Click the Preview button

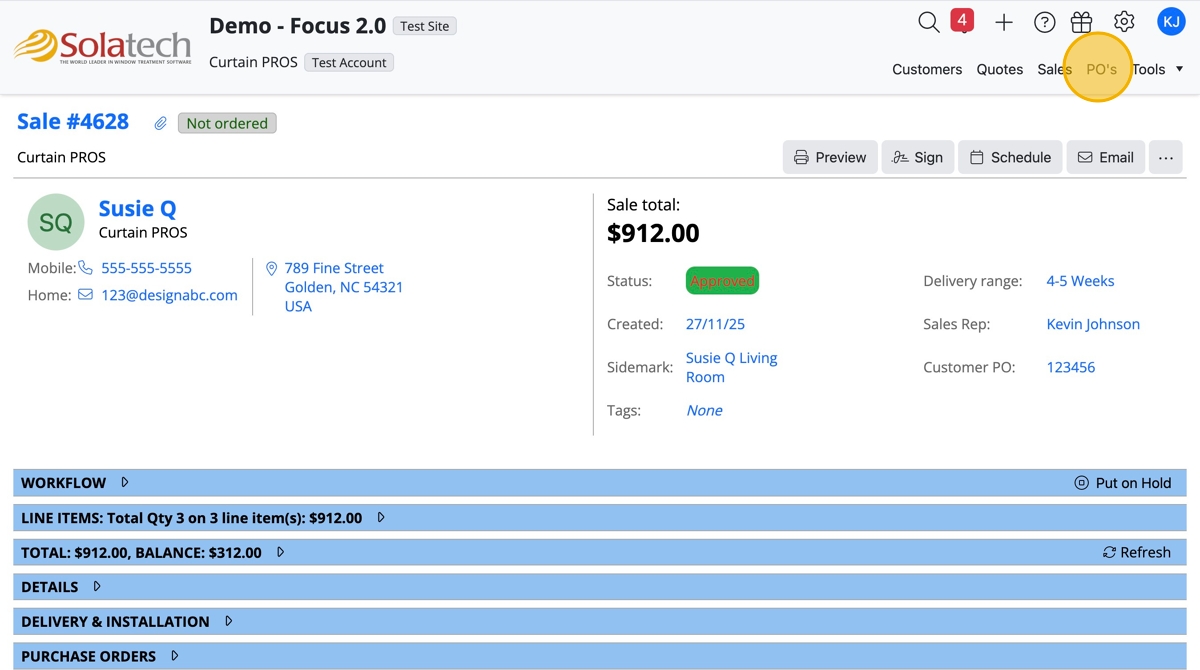830,157
